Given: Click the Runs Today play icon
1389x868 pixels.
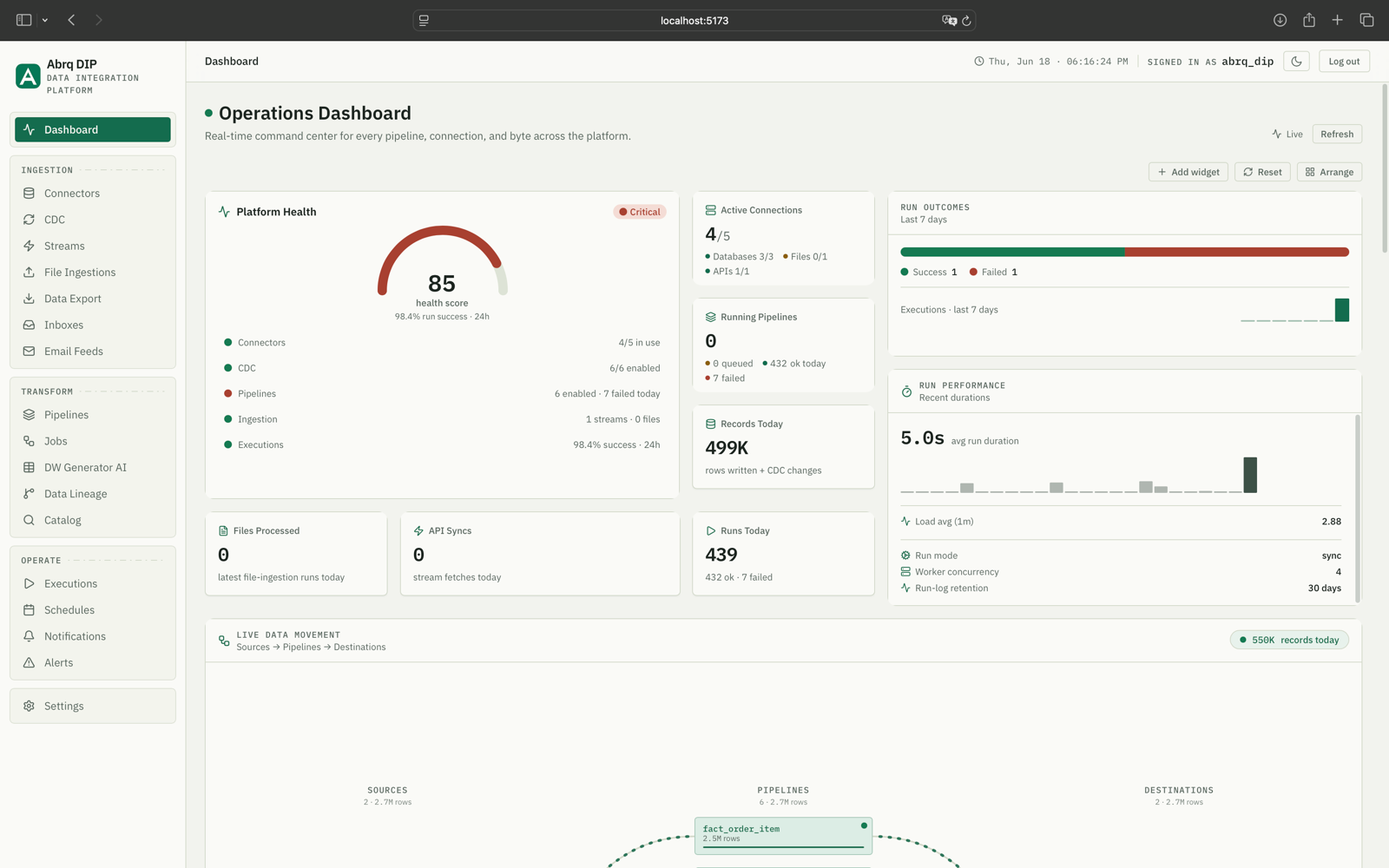Looking at the screenshot, I should [x=710, y=530].
